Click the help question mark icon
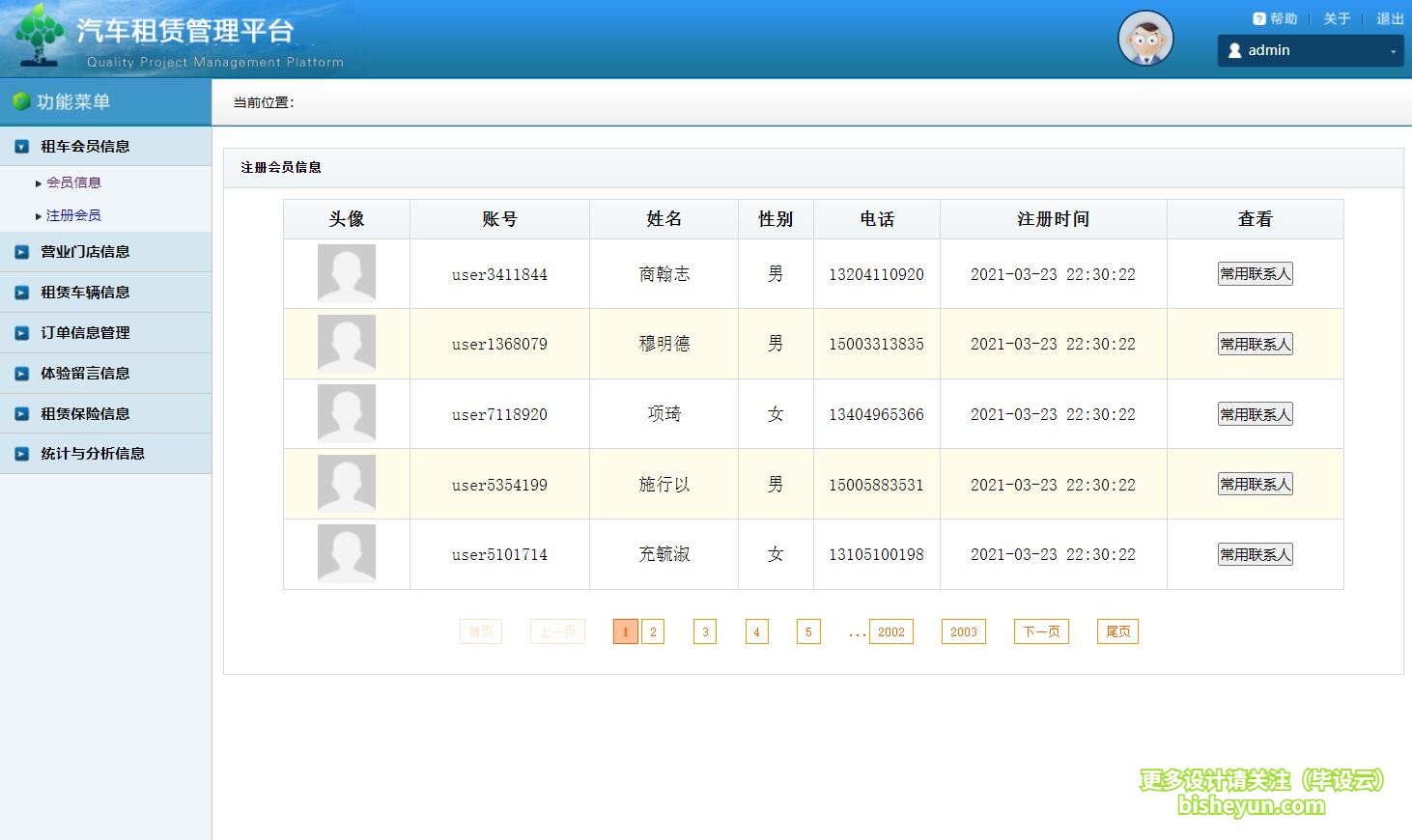 coord(1259,19)
